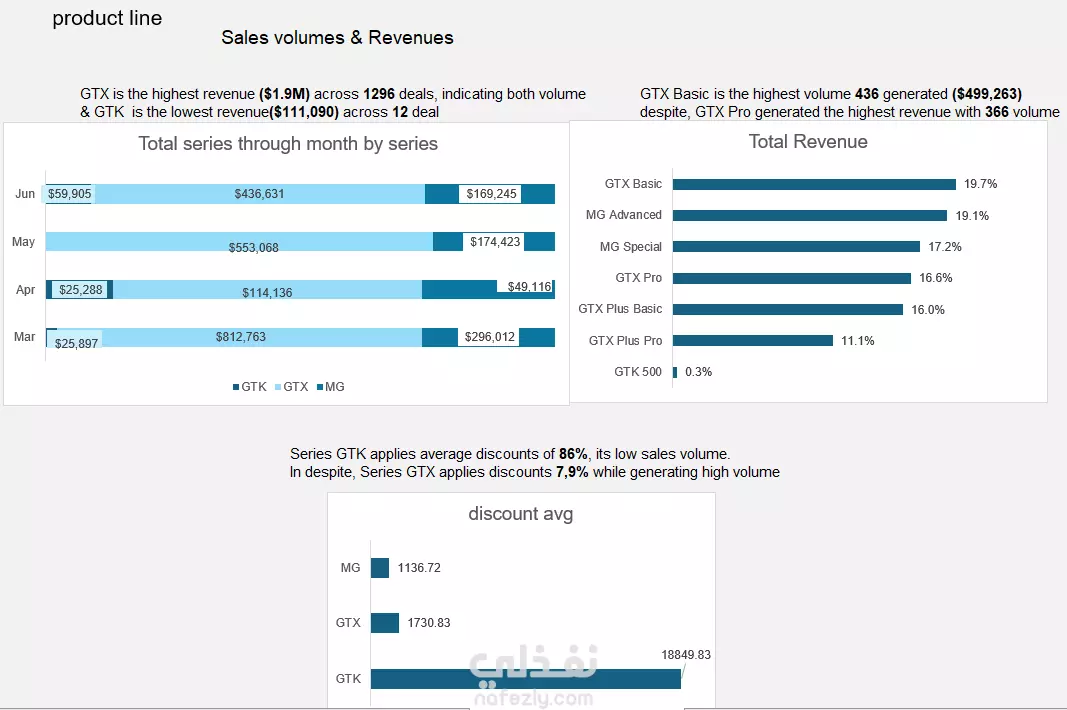Click the product line title text
This screenshot has height=710, width=1067.
(108, 18)
